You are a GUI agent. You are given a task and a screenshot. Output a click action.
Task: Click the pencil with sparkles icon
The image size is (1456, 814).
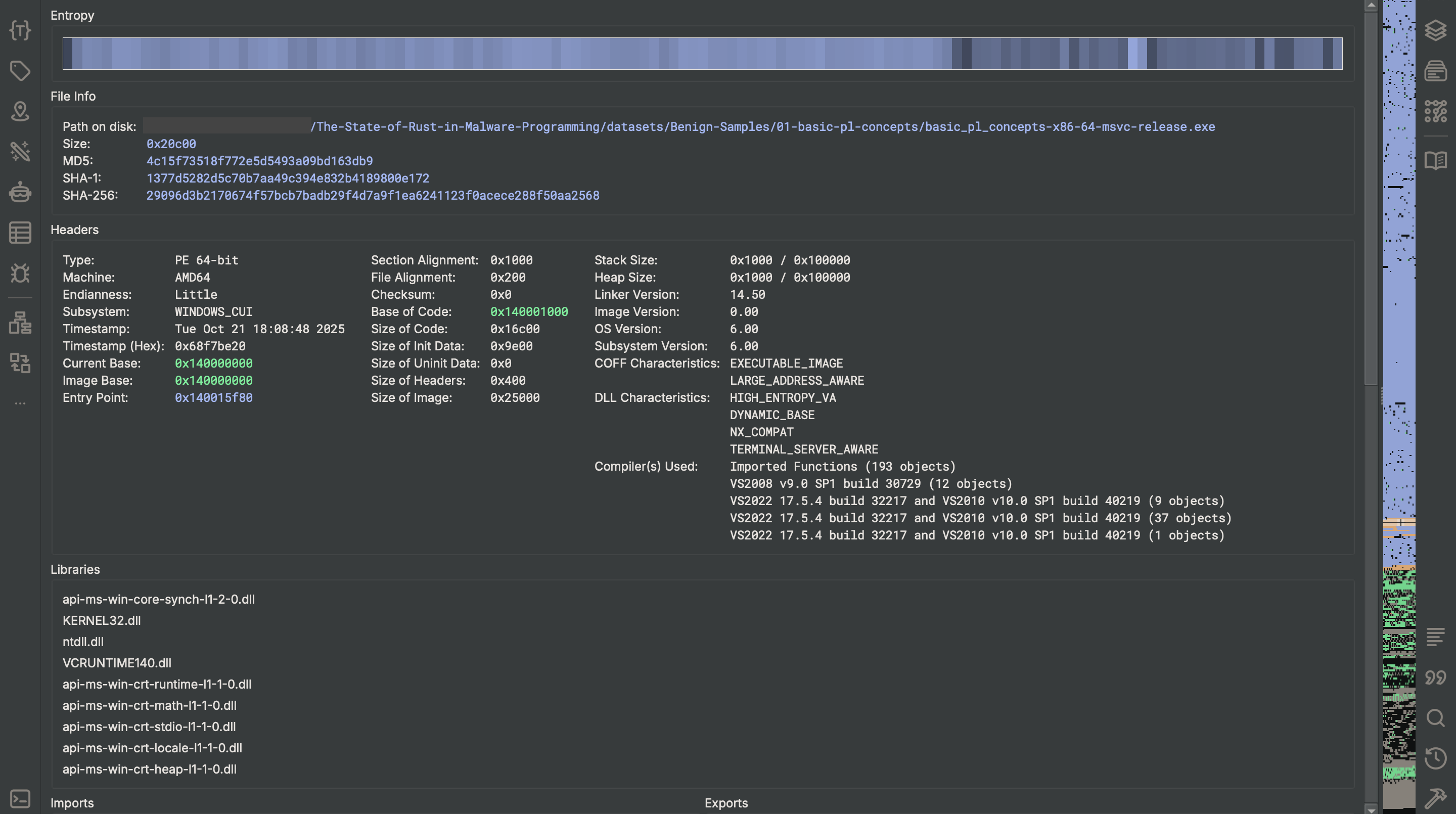pyautogui.click(x=20, y=152)
